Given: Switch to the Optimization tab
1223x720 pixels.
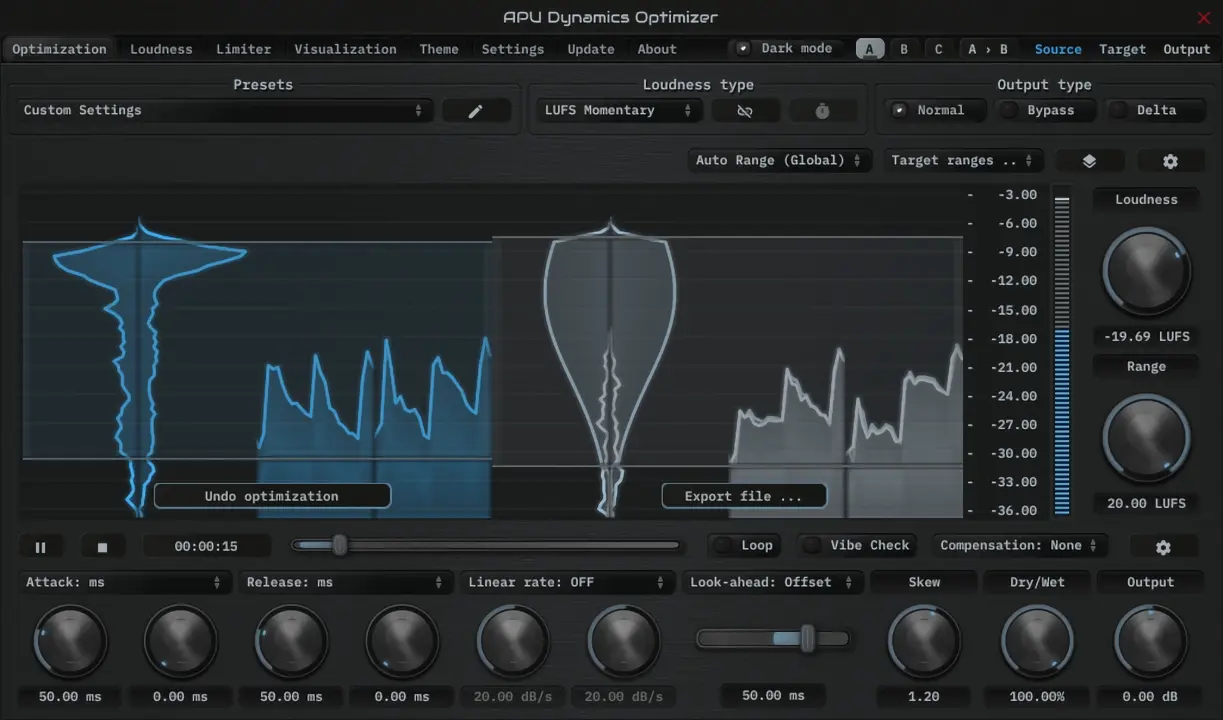Looking at the screenshot, I should pyautogui.click(x=59, y=49).
